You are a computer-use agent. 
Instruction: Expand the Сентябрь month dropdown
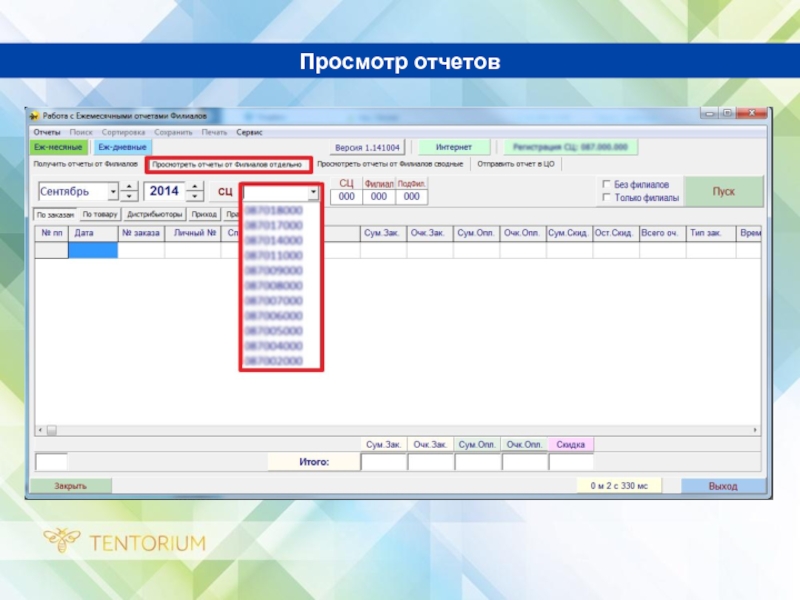pyautogui.click(x=113, y=192)
